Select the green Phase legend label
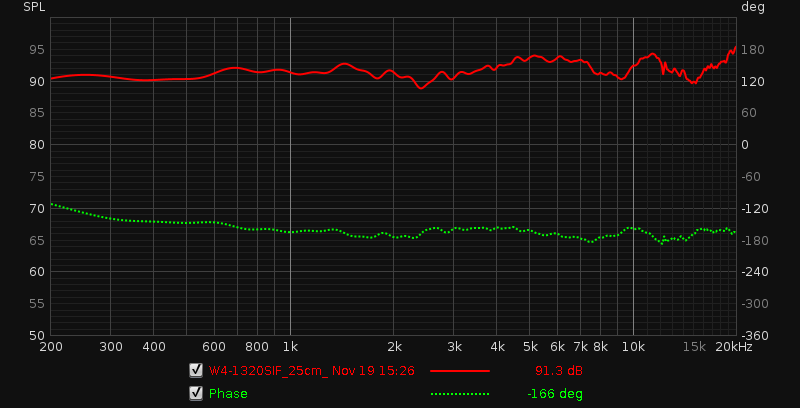This screenshot has width=800, height=408. tap(228, 394)
